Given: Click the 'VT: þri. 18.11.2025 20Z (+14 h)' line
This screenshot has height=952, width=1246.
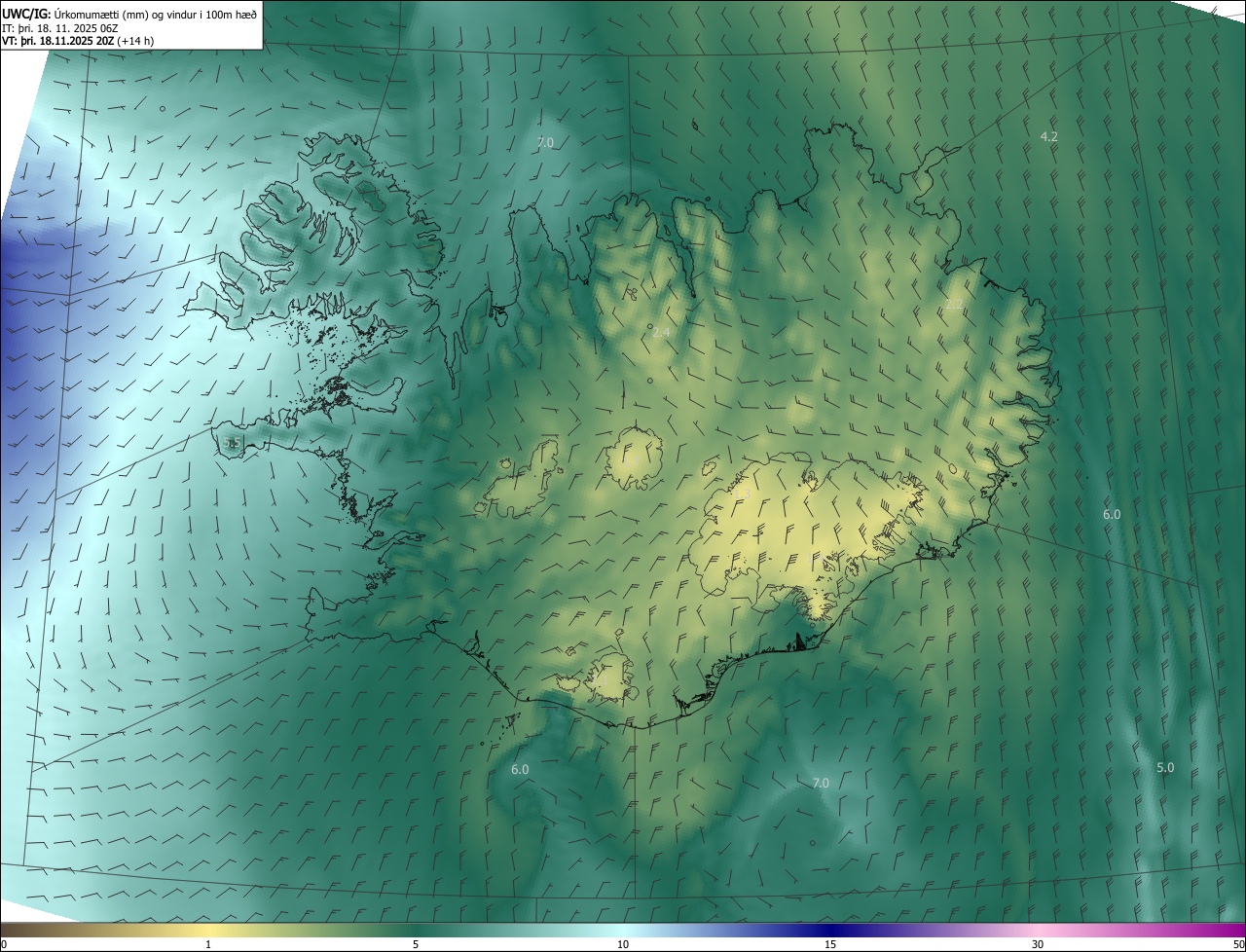Looking at the screenshot, I should 78,41.
